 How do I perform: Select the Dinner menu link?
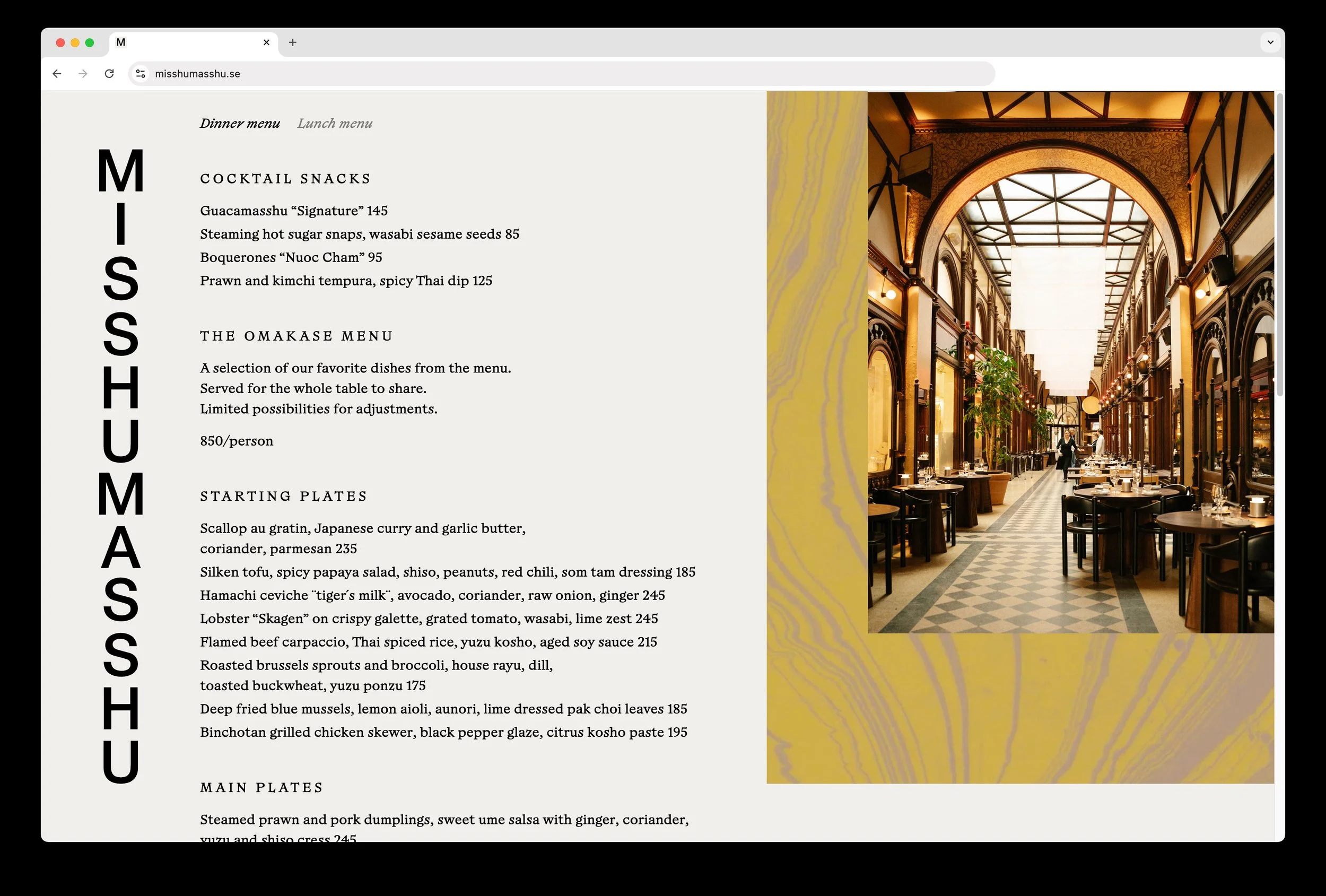240,123
